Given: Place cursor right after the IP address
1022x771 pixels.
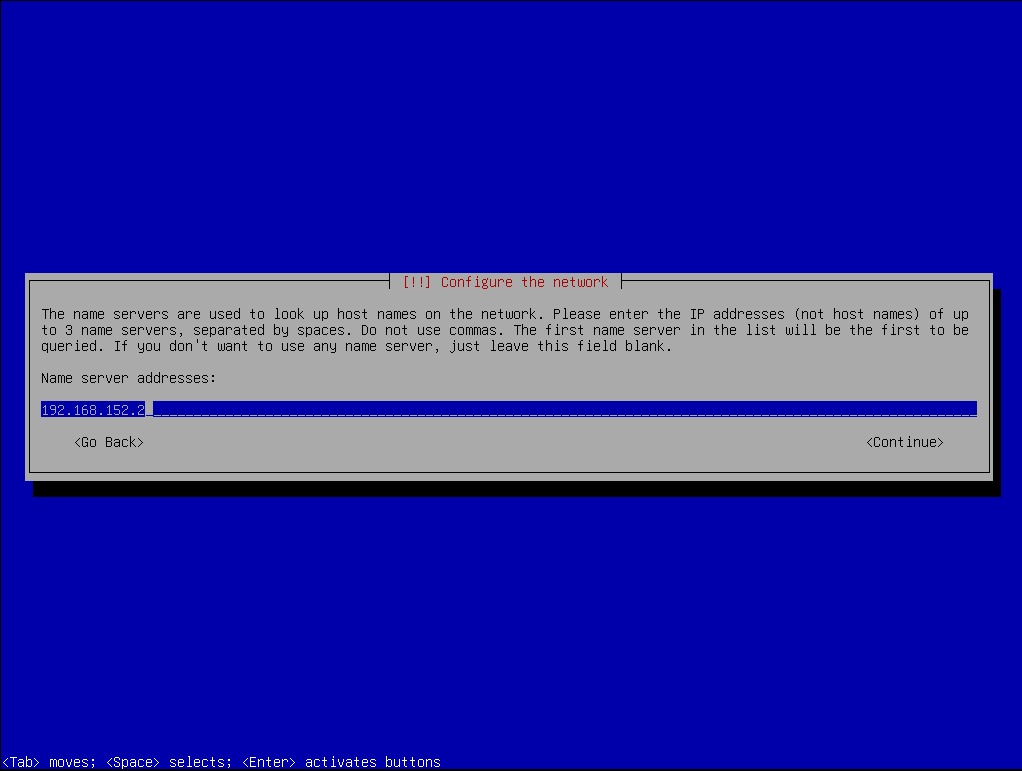Looking at the screenshot, I should [149, 409].
